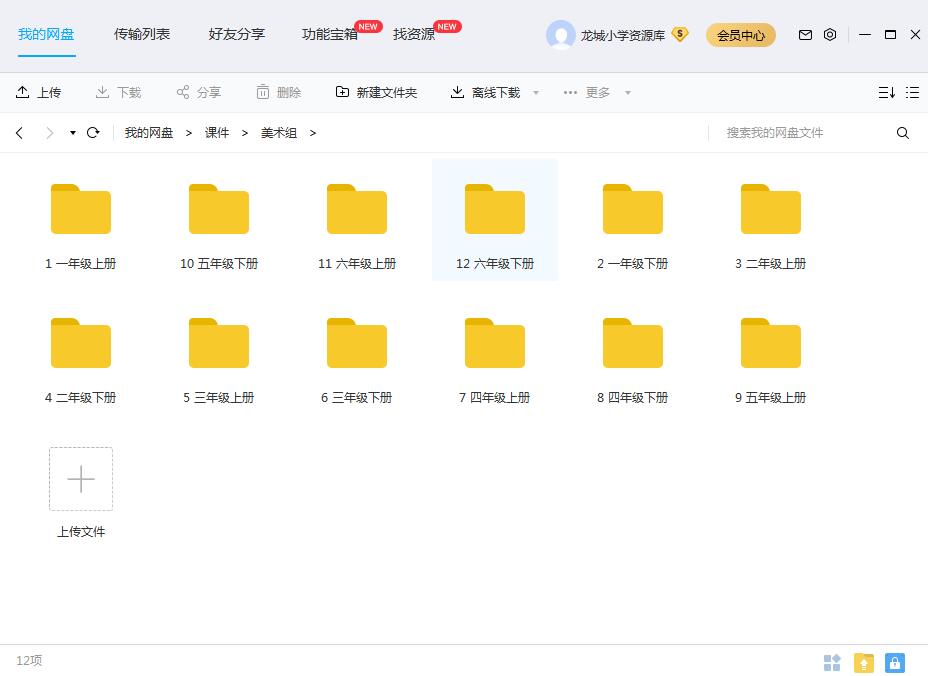This screenshot has width=928, height=676.
Task: Click the apps grid icon in status bar
Action: 832,662
